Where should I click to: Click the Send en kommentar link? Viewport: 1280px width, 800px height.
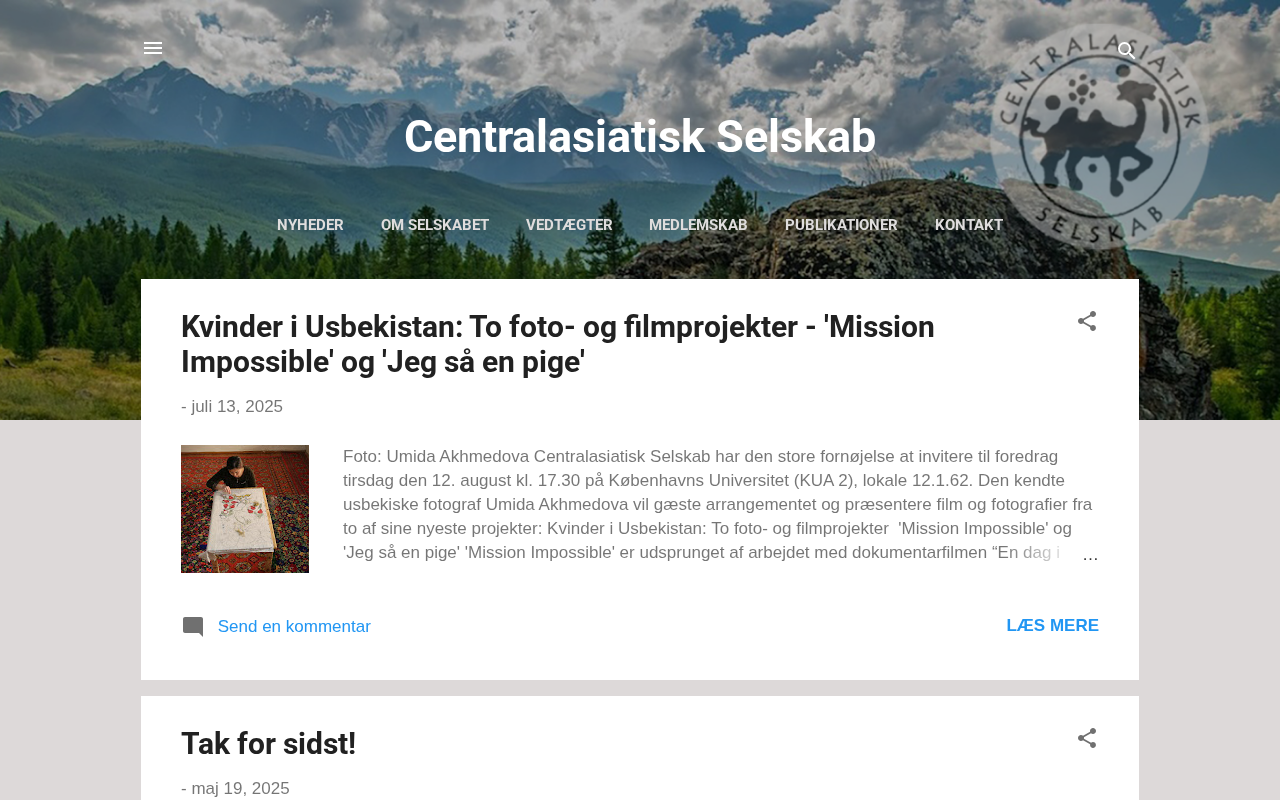tap(294, 627)
